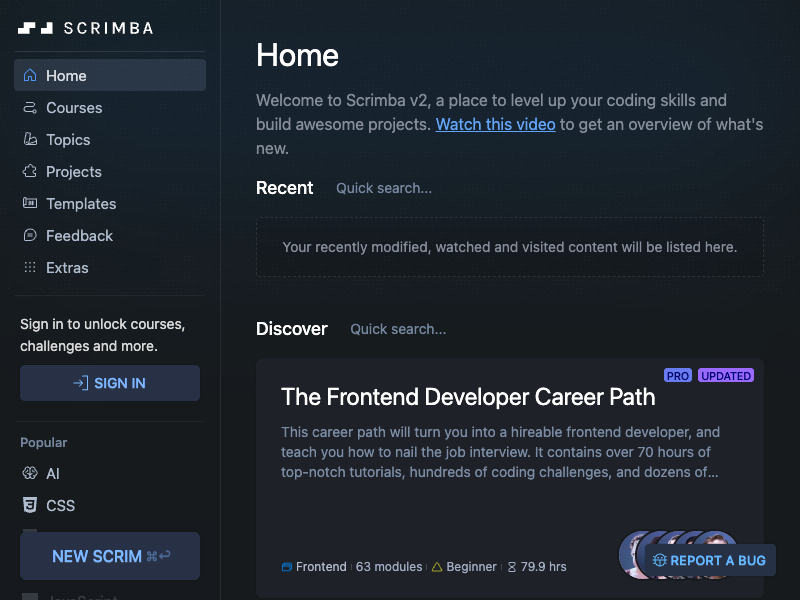Click the 'Popular' section heading

(43, 442)
